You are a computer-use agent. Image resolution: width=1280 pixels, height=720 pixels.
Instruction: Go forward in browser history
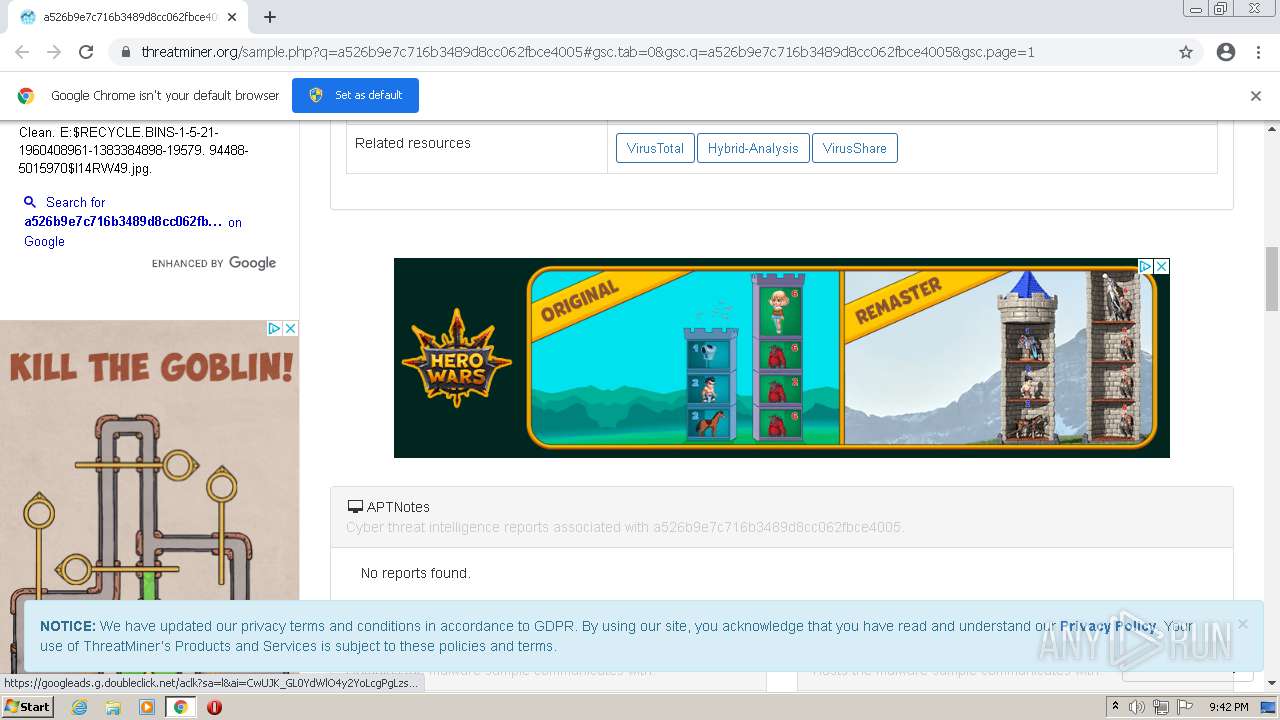[x=54, y=52]
